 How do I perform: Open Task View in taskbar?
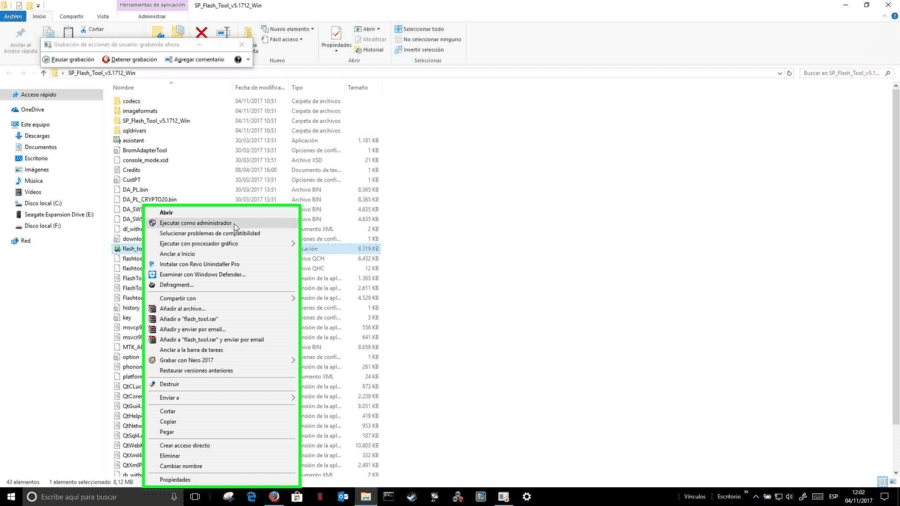(195, 497)
